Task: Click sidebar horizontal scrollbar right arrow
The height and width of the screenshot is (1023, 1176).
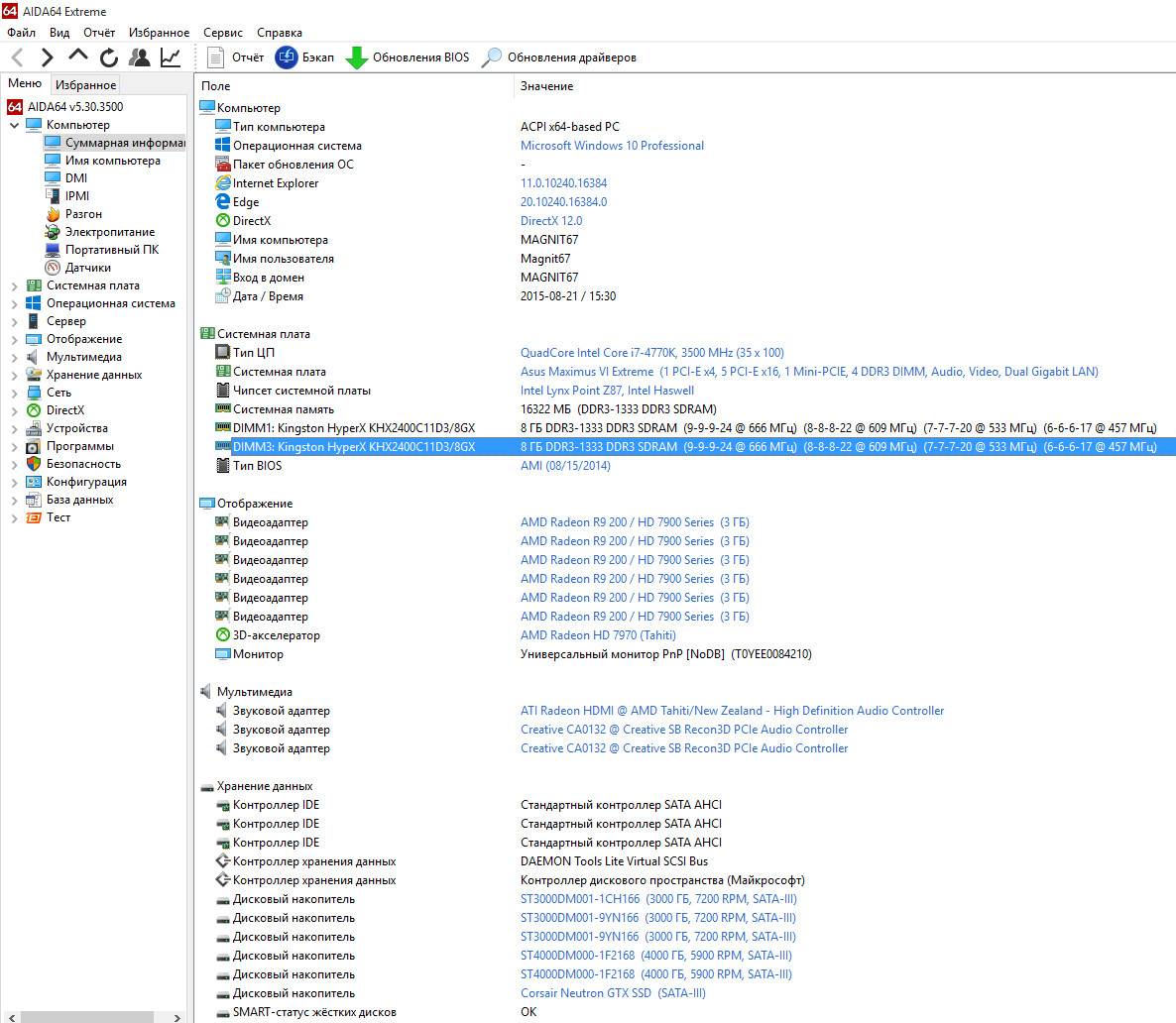Action: (x=177, y=1017)
